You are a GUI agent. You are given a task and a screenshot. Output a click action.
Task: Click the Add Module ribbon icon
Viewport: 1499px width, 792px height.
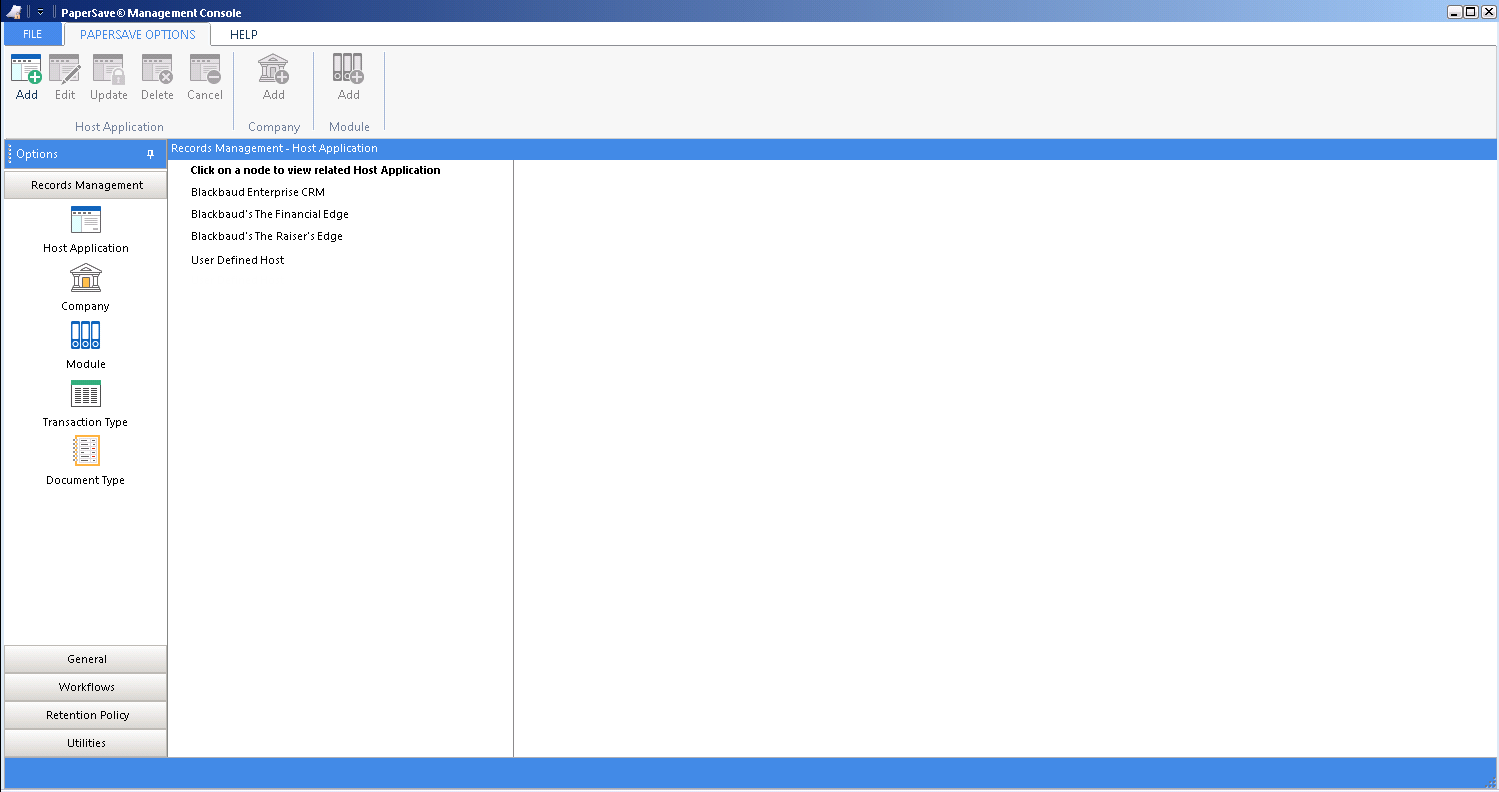click(348, 70)
